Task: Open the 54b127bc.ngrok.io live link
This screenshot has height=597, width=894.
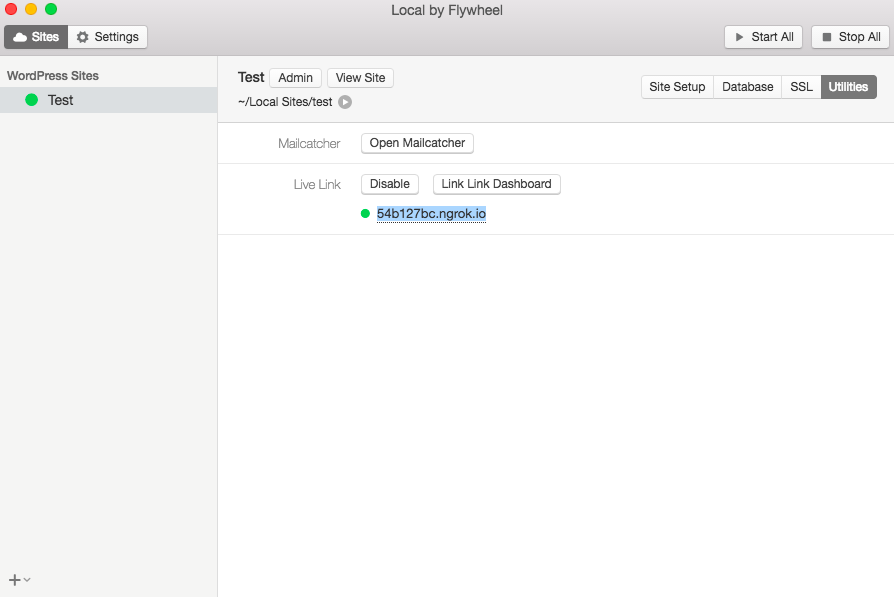Action: pos(432,214)
